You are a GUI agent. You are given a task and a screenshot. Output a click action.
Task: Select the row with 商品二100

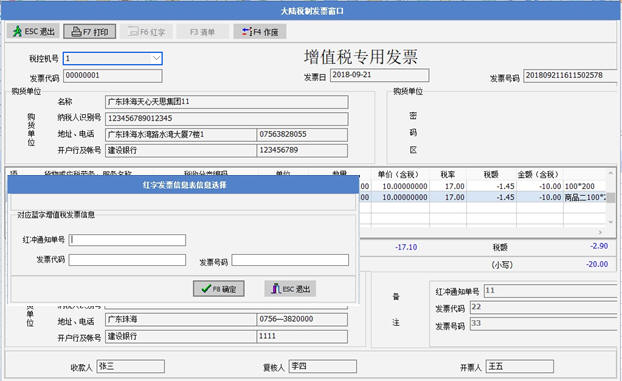[x=482, y=197]
